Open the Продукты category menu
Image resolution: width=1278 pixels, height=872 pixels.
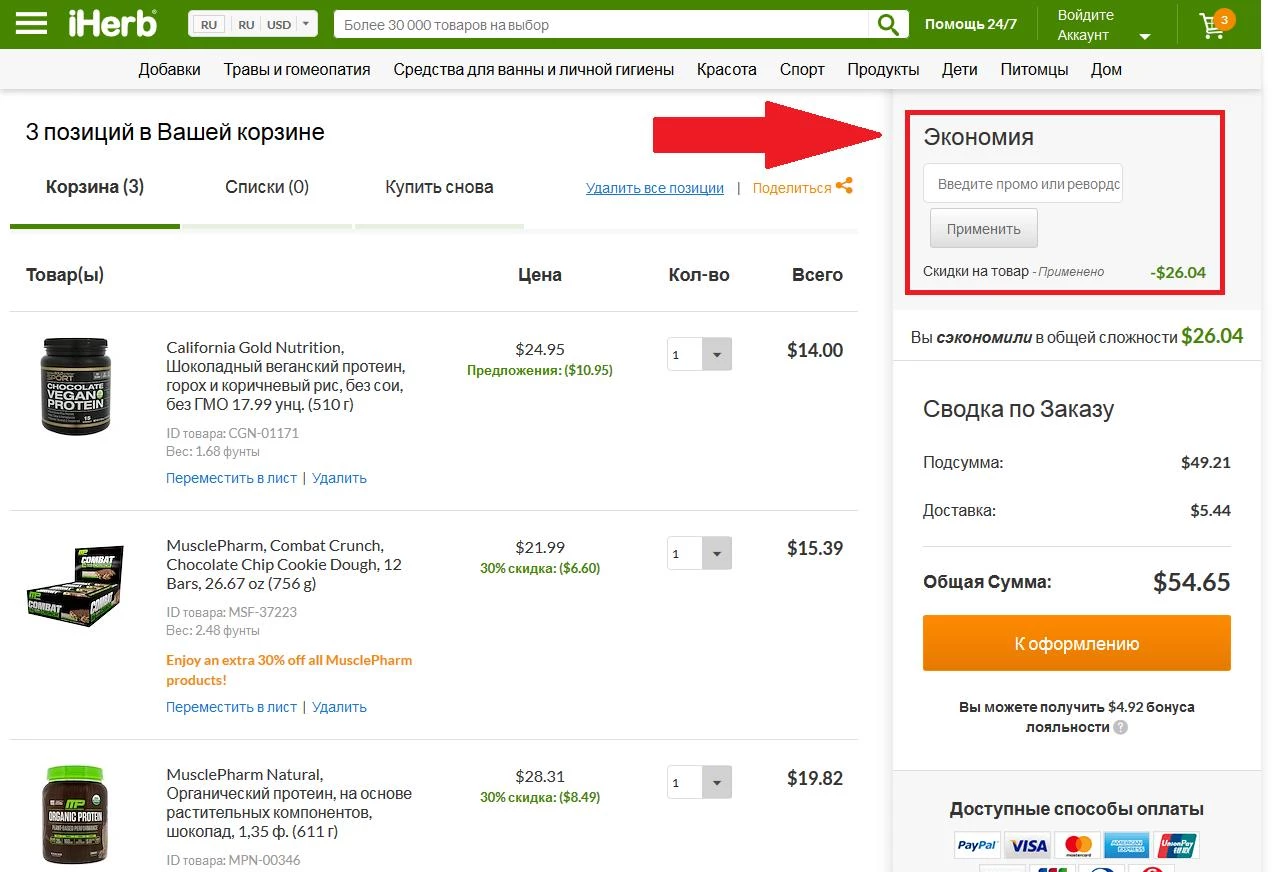click(x=883, y=69)
